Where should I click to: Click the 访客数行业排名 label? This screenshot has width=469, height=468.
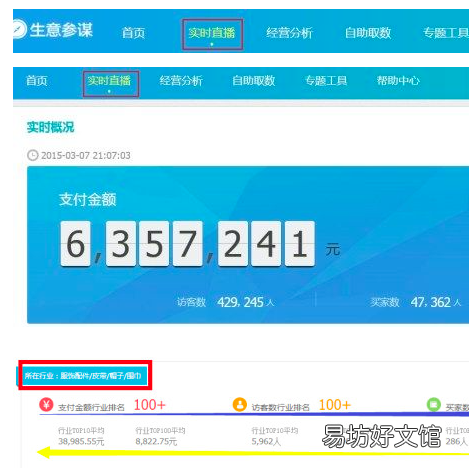281,407
